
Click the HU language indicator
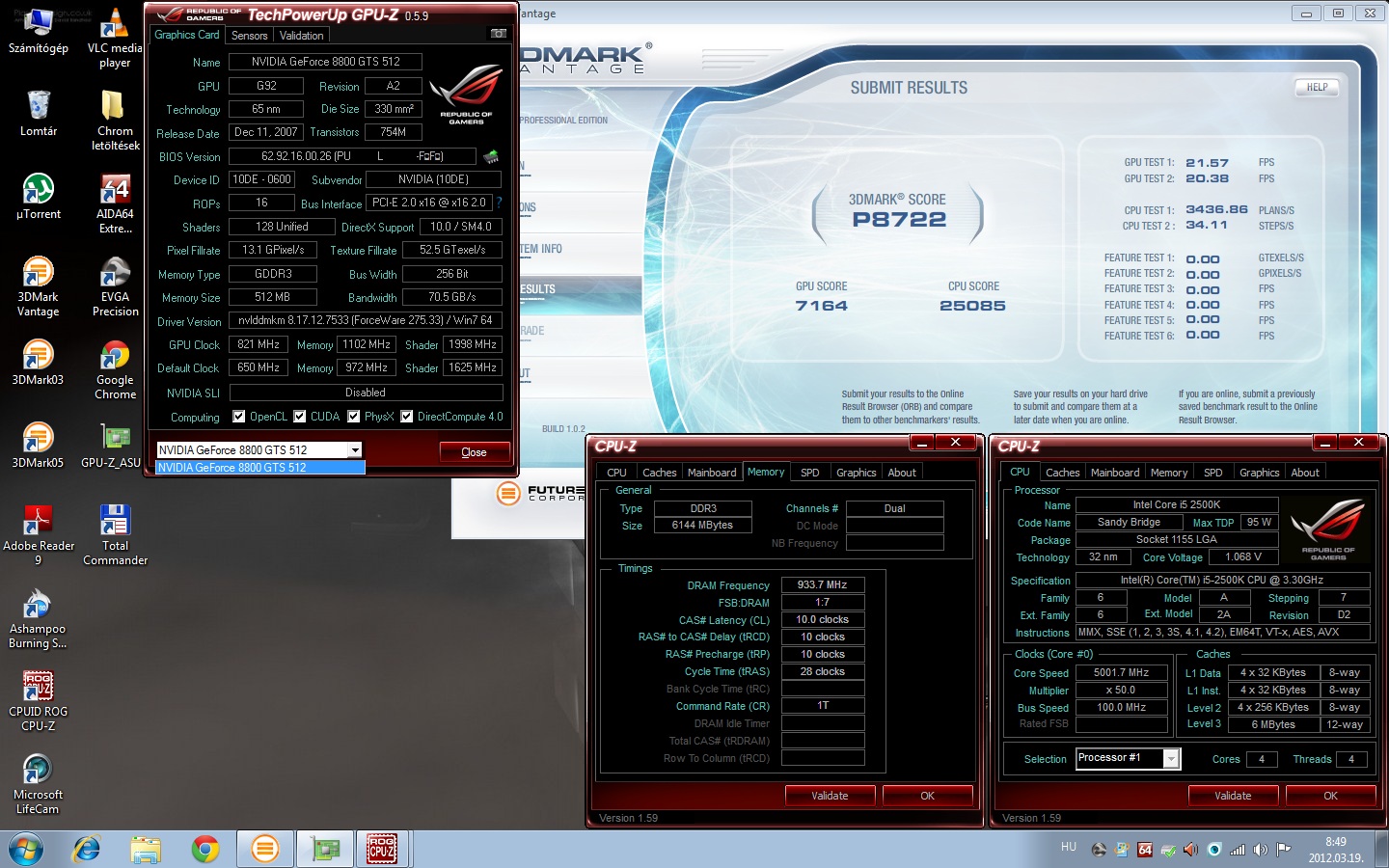click(1069, 847)
